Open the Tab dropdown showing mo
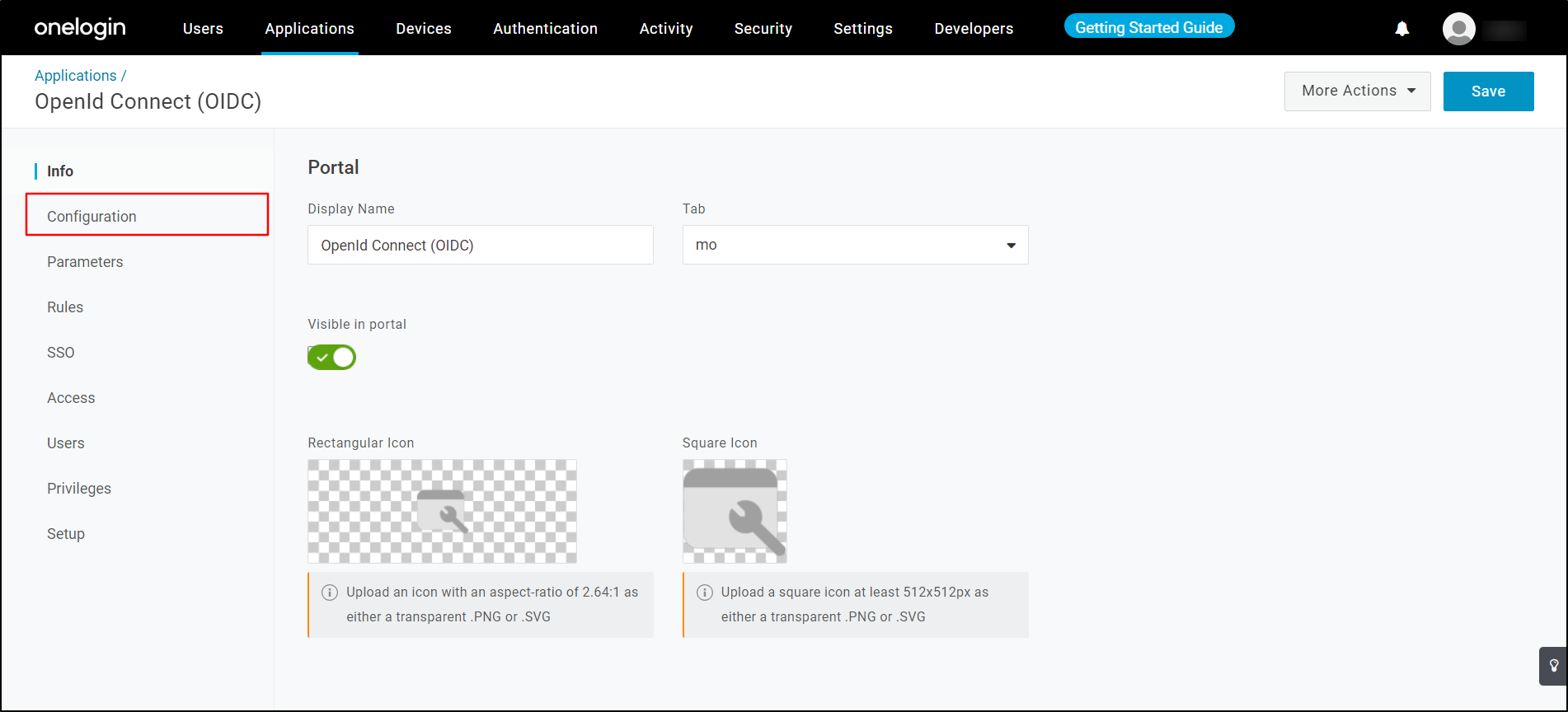 (855, 245)
